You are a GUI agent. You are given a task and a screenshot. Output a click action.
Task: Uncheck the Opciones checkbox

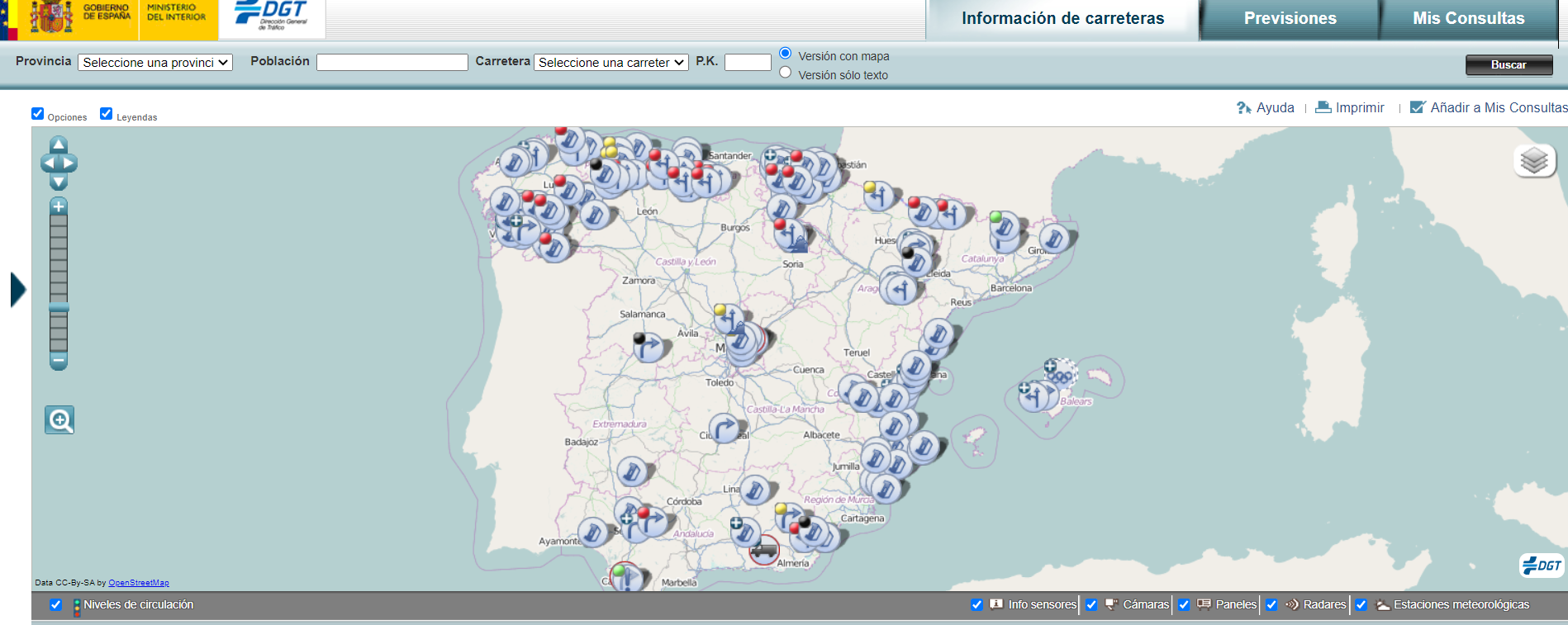pyautogui.click(x=38, y=114)
